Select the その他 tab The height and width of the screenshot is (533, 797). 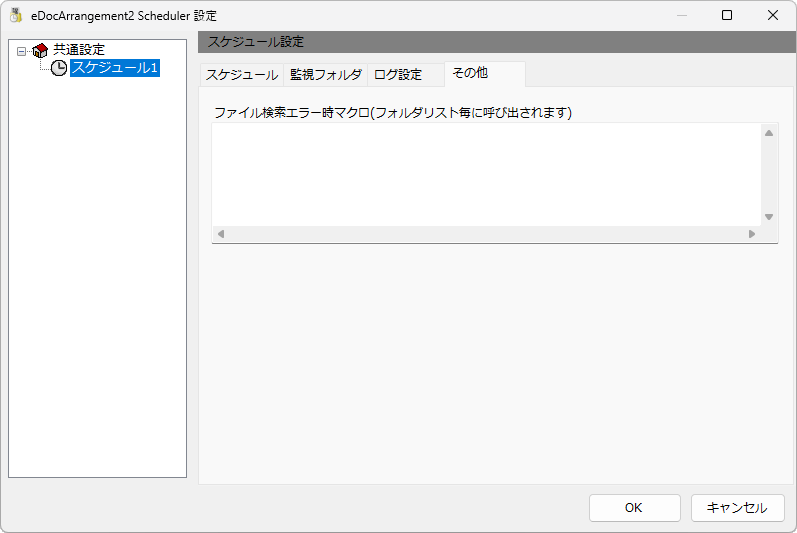tap(485, 74)
